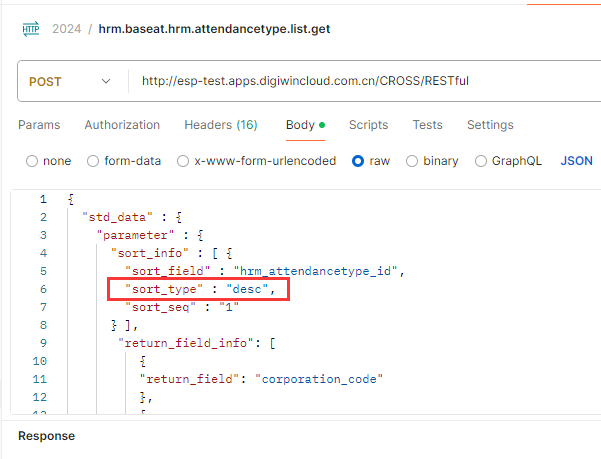Click the Response section header
Screen dimensions: 601x459
46,436
